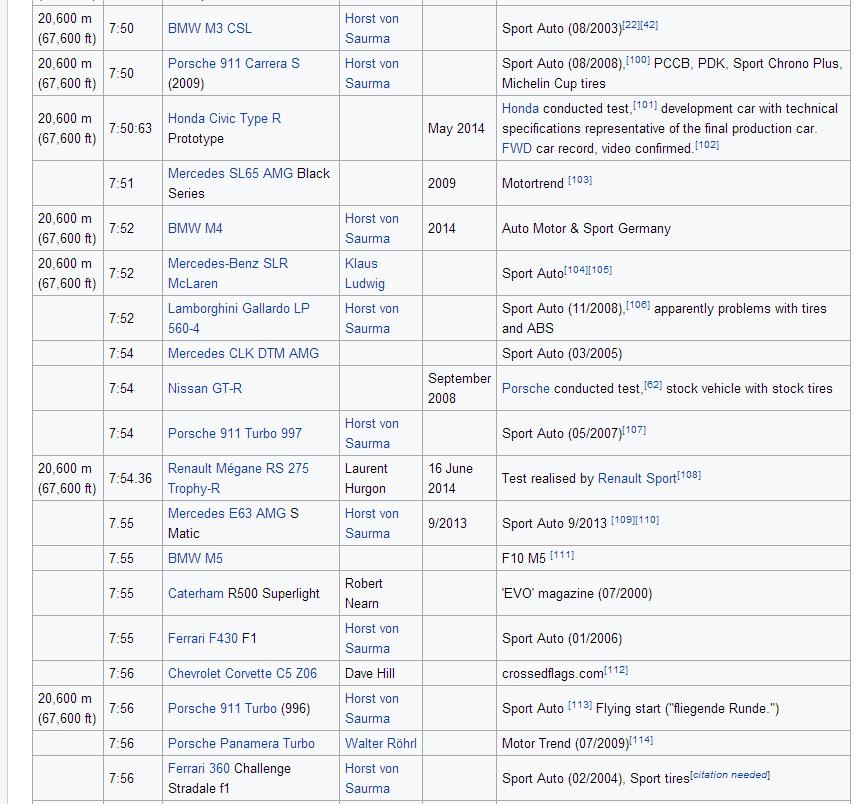Open the BMW M4 link

[195, 229]
